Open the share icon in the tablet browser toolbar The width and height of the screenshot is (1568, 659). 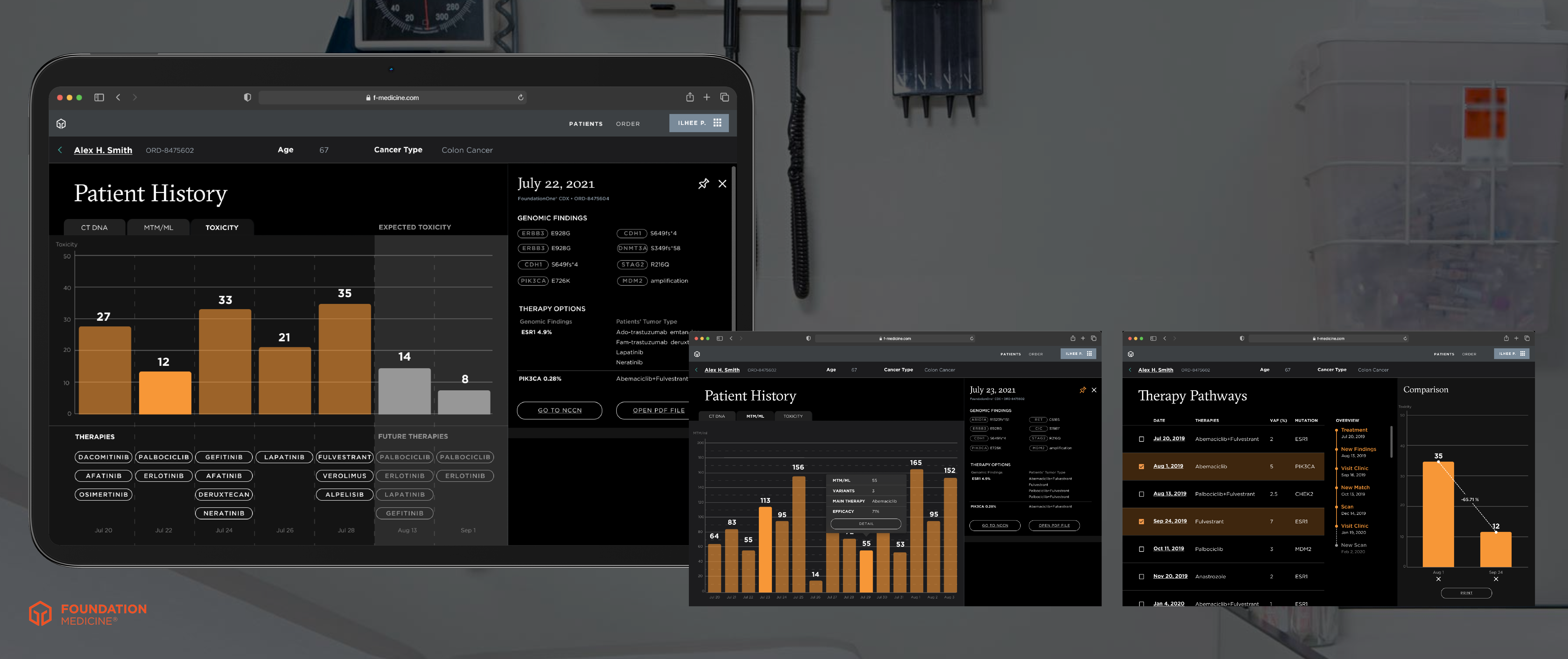tap(690, 97)
